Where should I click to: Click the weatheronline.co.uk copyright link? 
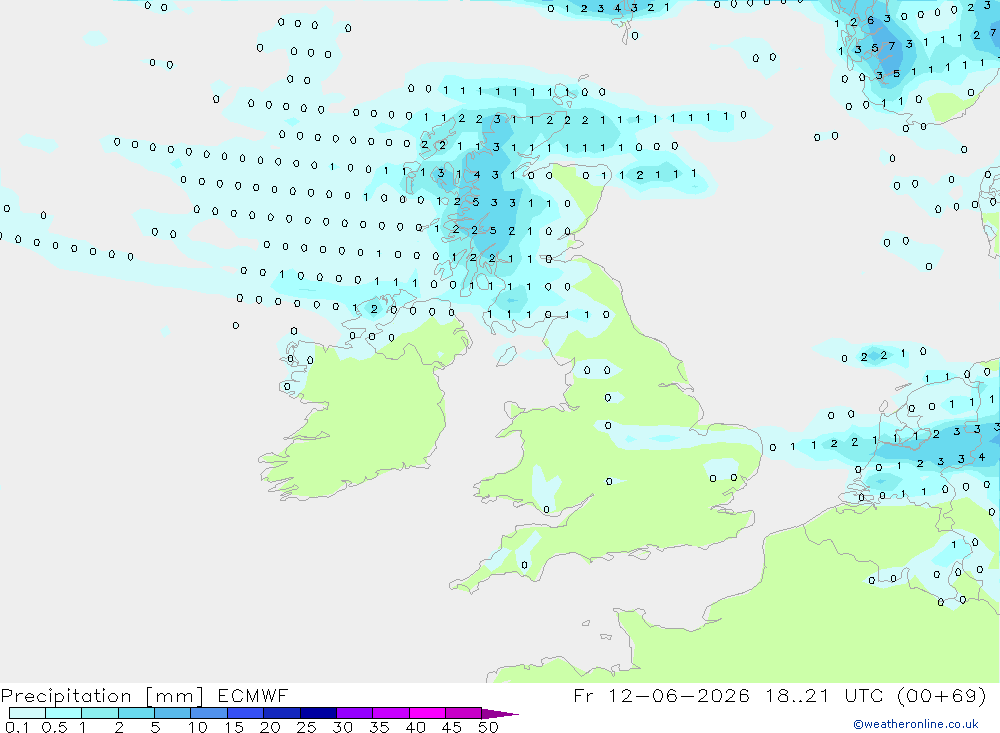[916, 724]
